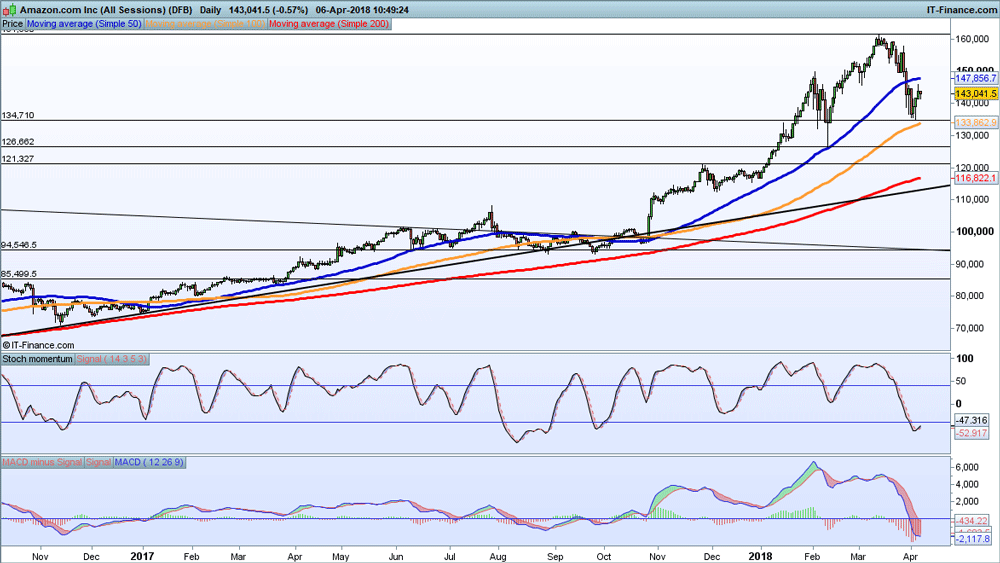Click the 94,546.5 support level label
The image size is (1000, 563).
click(x=19, y=245)
